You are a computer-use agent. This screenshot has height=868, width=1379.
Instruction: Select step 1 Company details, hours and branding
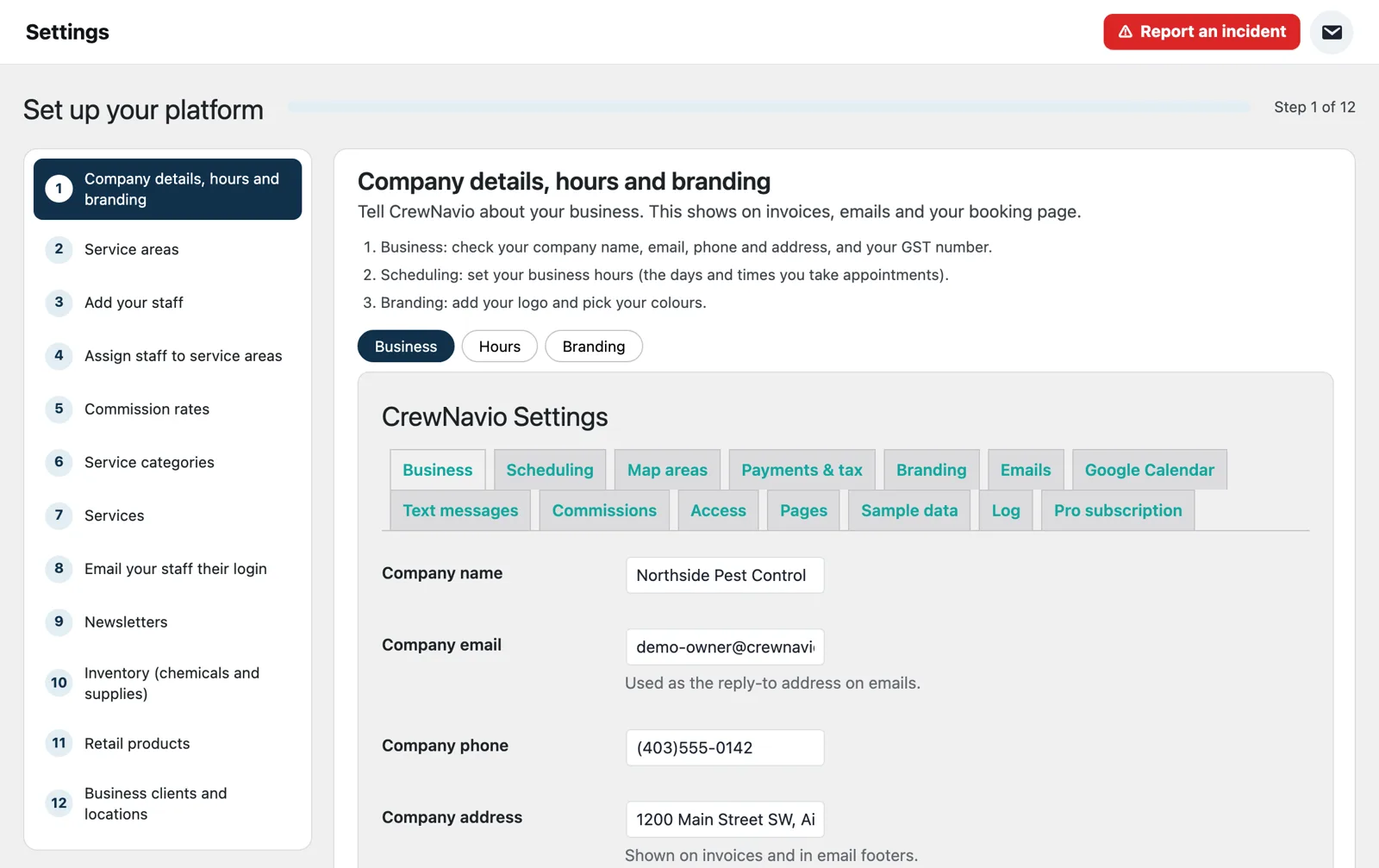(x=167, y=189)
